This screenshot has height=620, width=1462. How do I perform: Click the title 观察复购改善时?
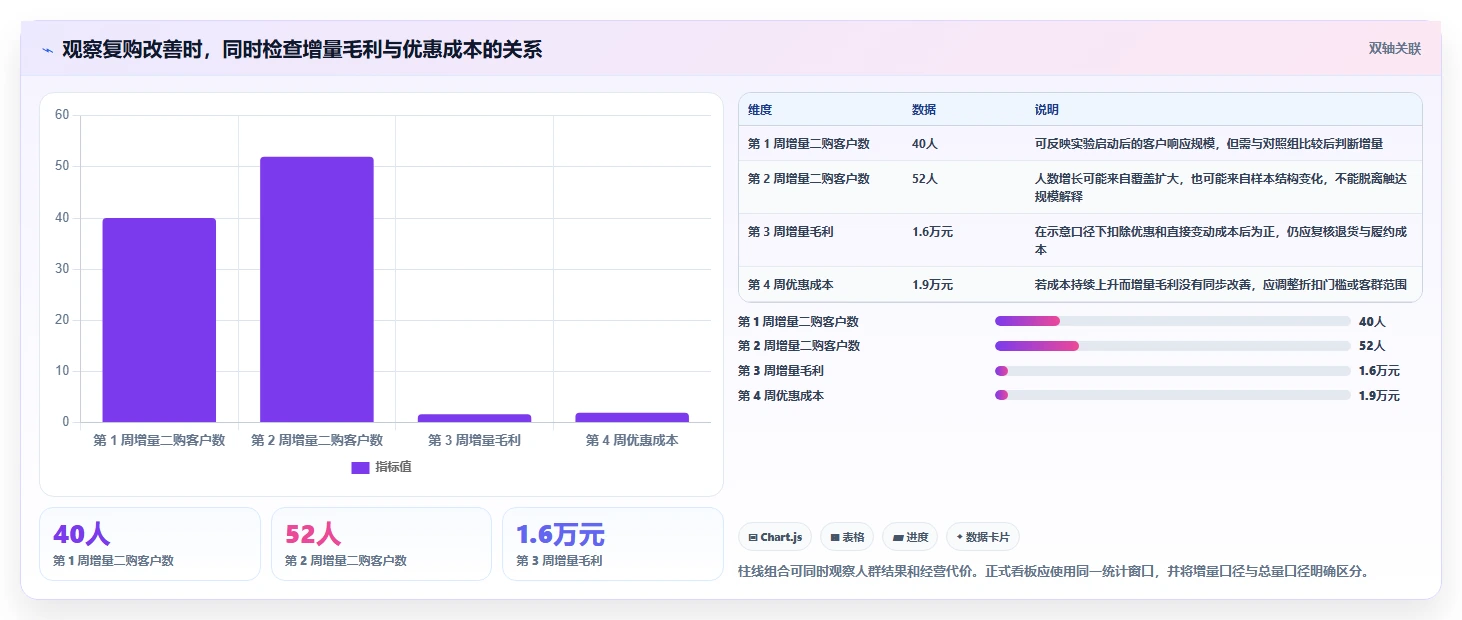(302, 49)
